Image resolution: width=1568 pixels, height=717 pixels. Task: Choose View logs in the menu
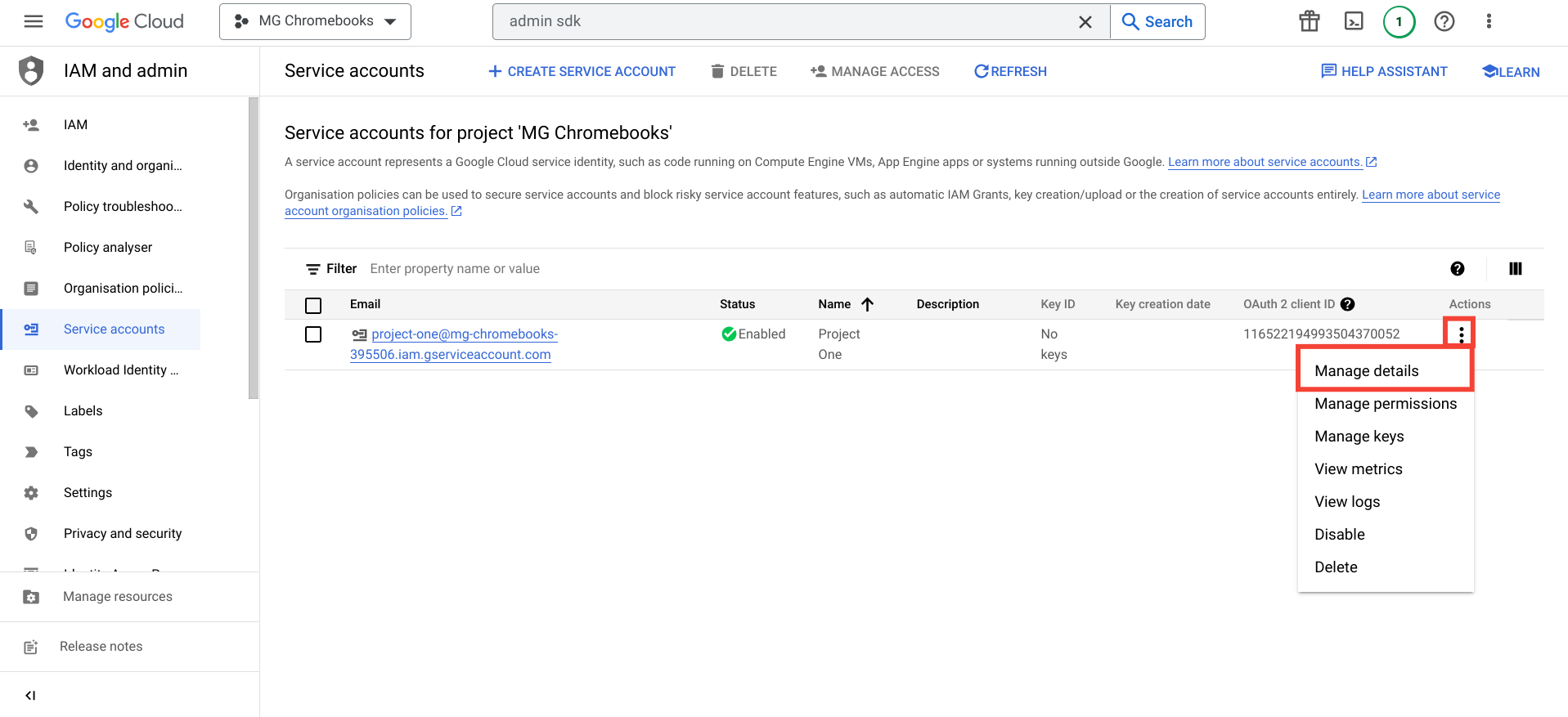pyautogui.click(x=1386, y=502)
